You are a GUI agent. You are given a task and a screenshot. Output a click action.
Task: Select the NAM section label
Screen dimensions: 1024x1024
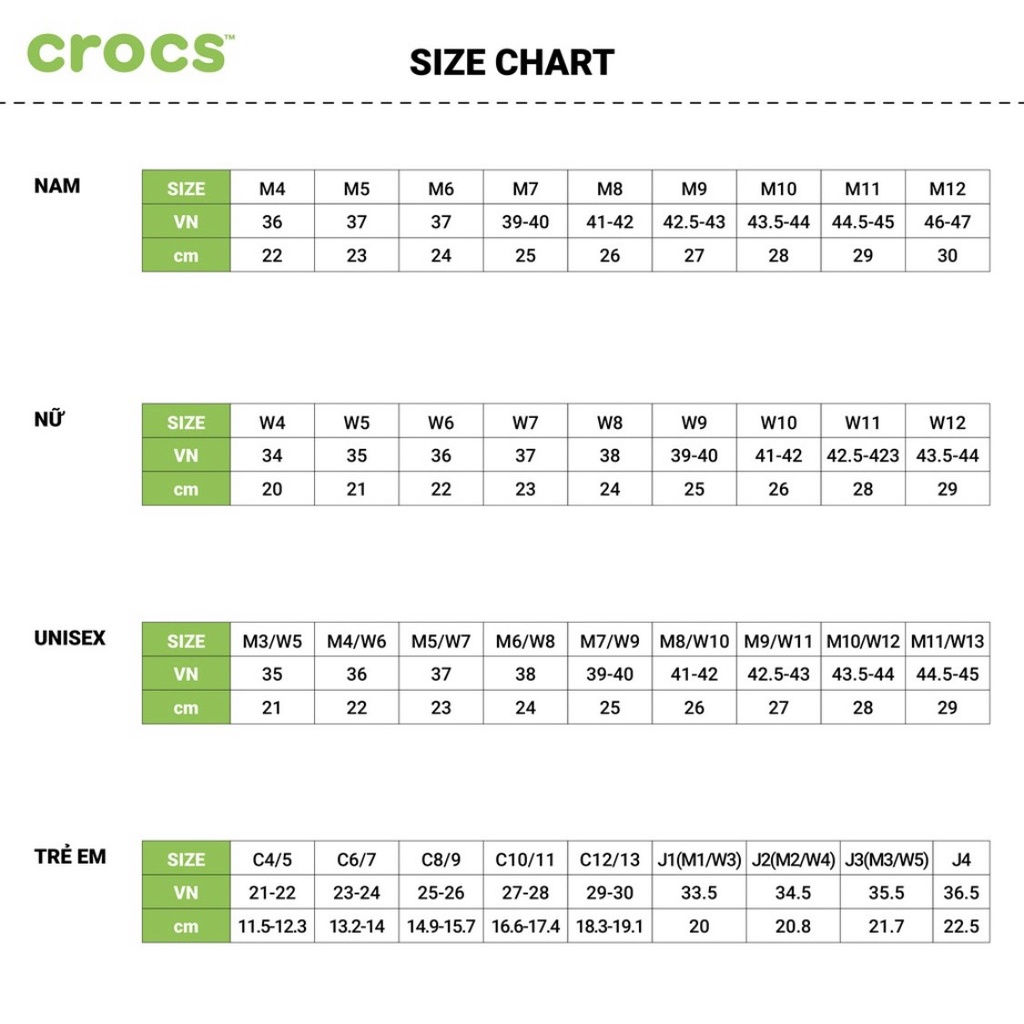pyautogui.click(x=57, y=186)
